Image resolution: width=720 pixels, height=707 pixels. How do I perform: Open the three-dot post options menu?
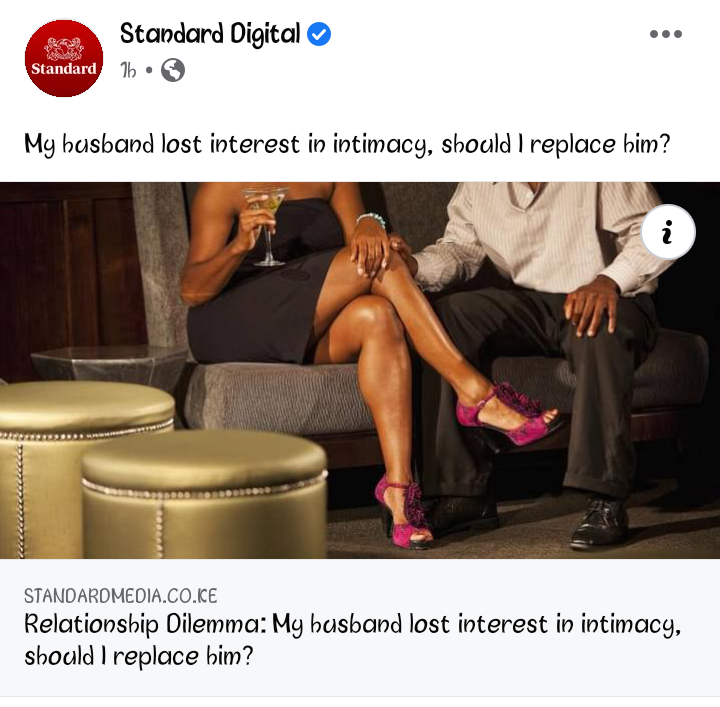666,34
